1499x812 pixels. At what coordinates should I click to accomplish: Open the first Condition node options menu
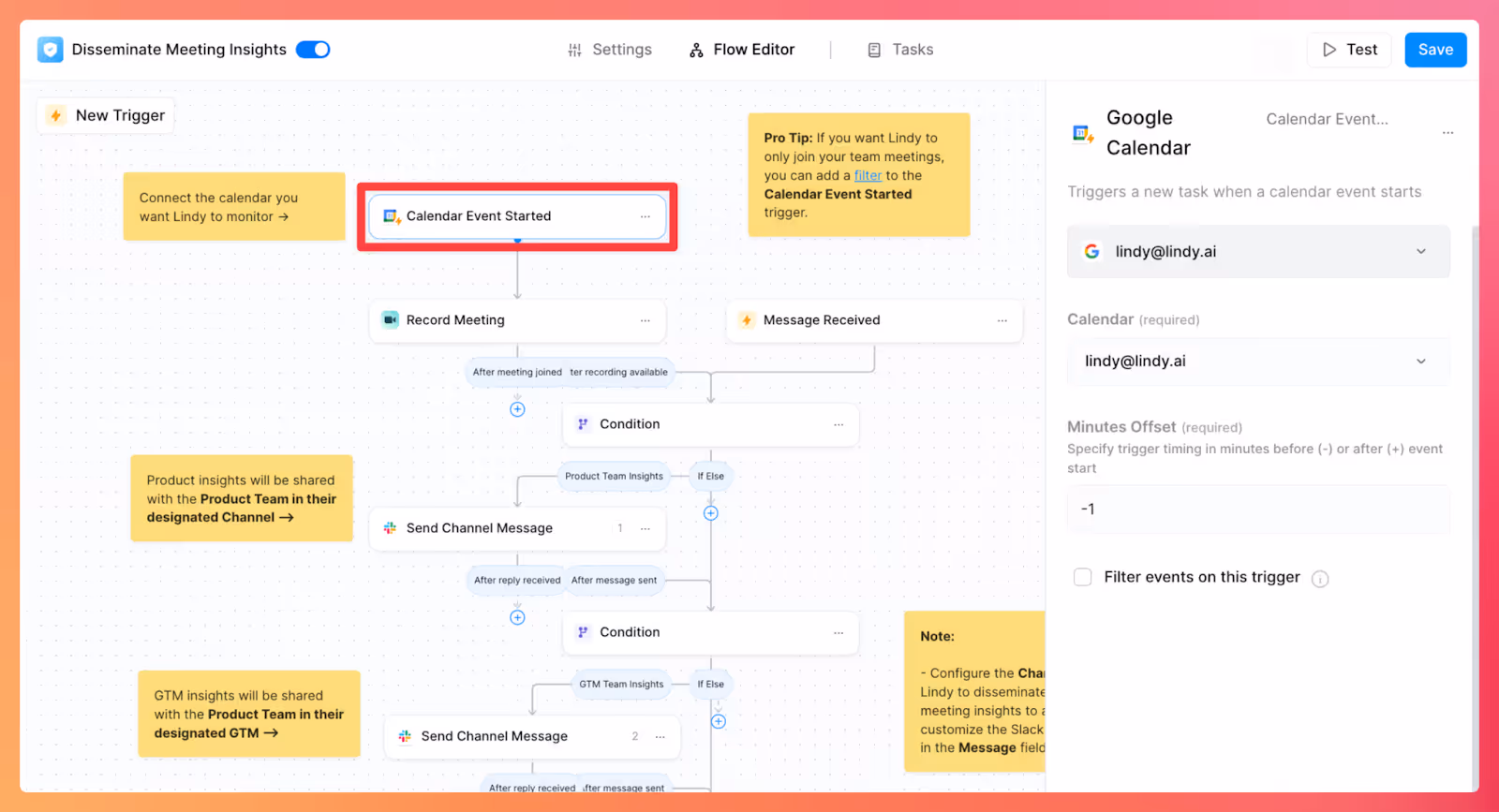click(839, 424)
